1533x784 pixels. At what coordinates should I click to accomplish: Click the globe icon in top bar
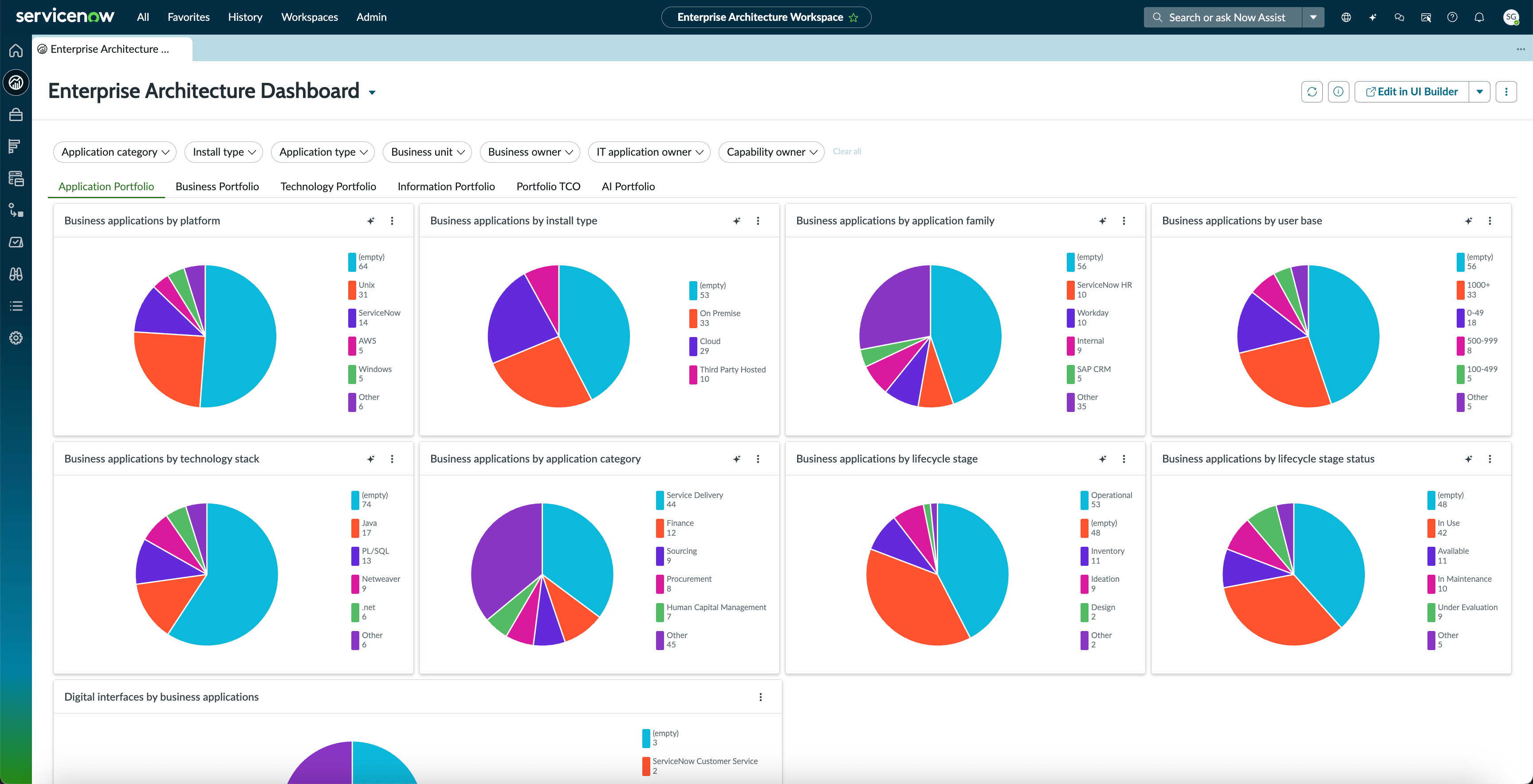click(x=1346, y=17)
